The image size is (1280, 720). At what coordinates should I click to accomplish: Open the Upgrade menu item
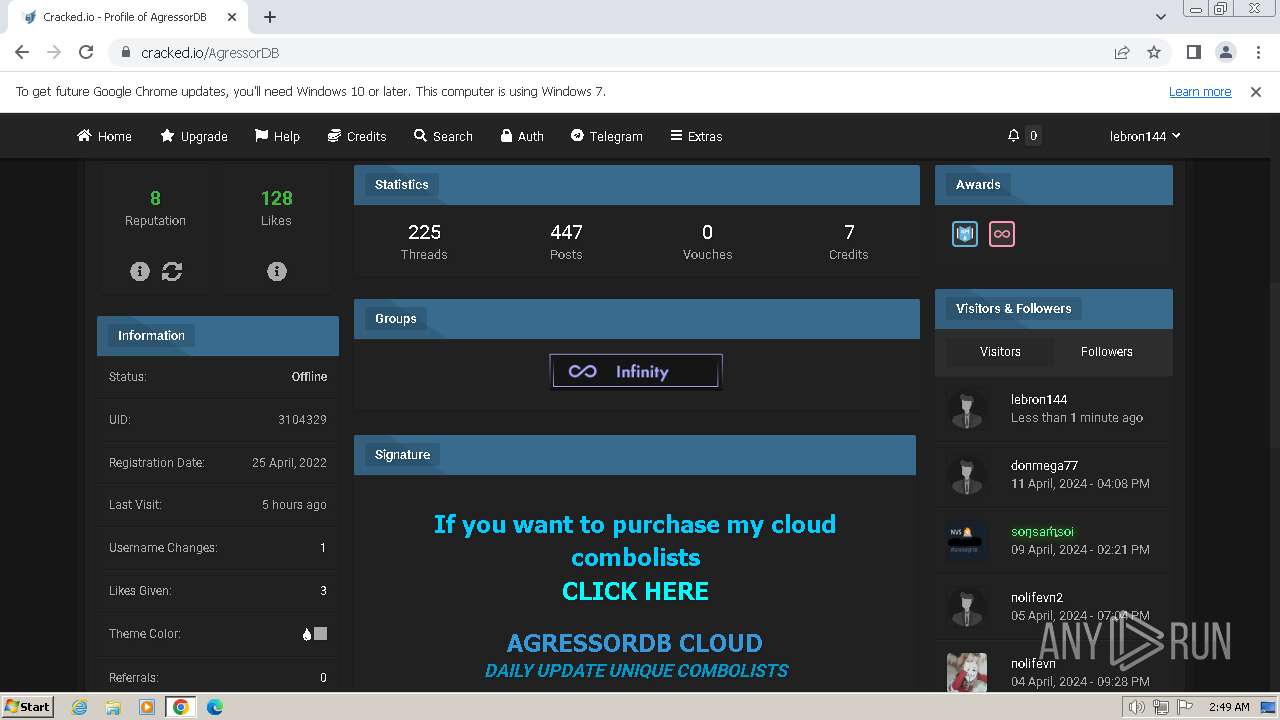[x=194, y=136]
